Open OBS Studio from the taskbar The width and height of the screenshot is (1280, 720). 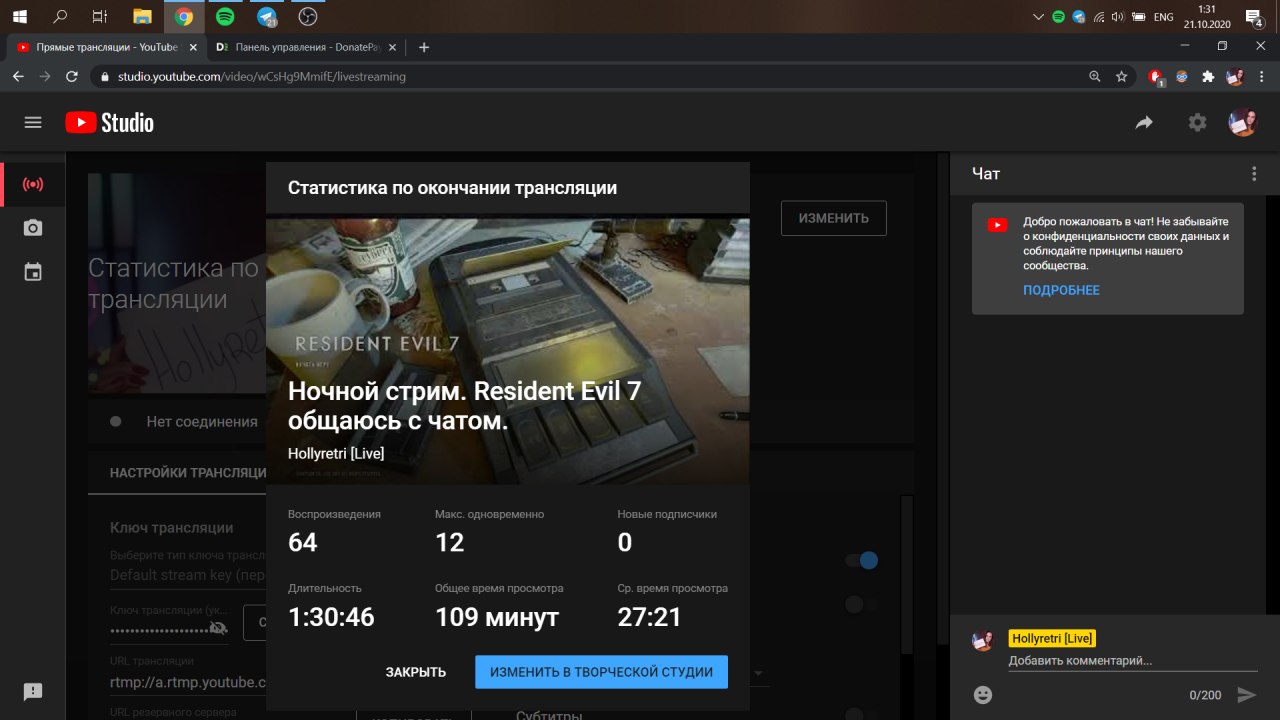pos(309,16)
